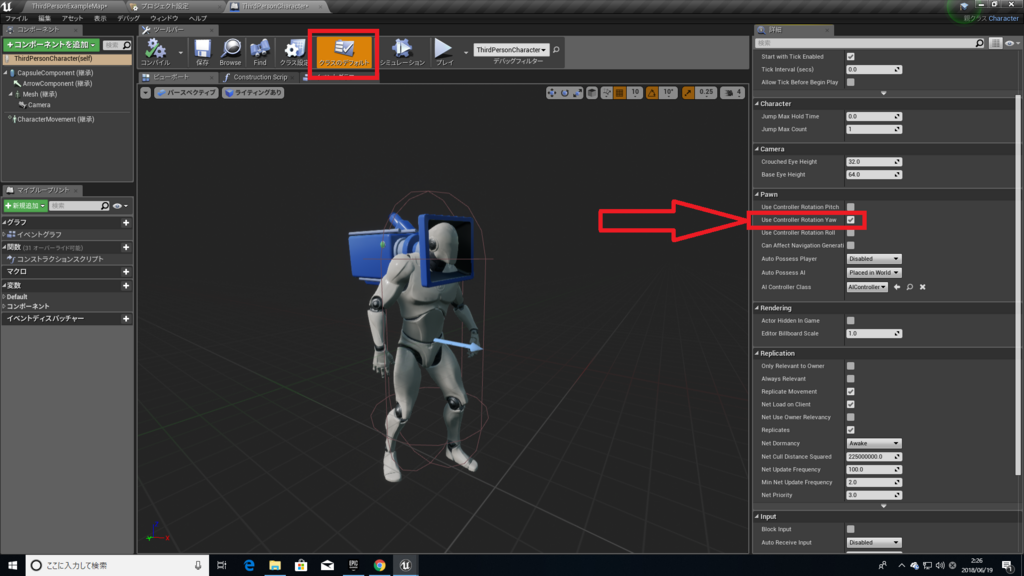Click debug filter magnifier icon
The image size is (1024, 576).
(556, 50)
